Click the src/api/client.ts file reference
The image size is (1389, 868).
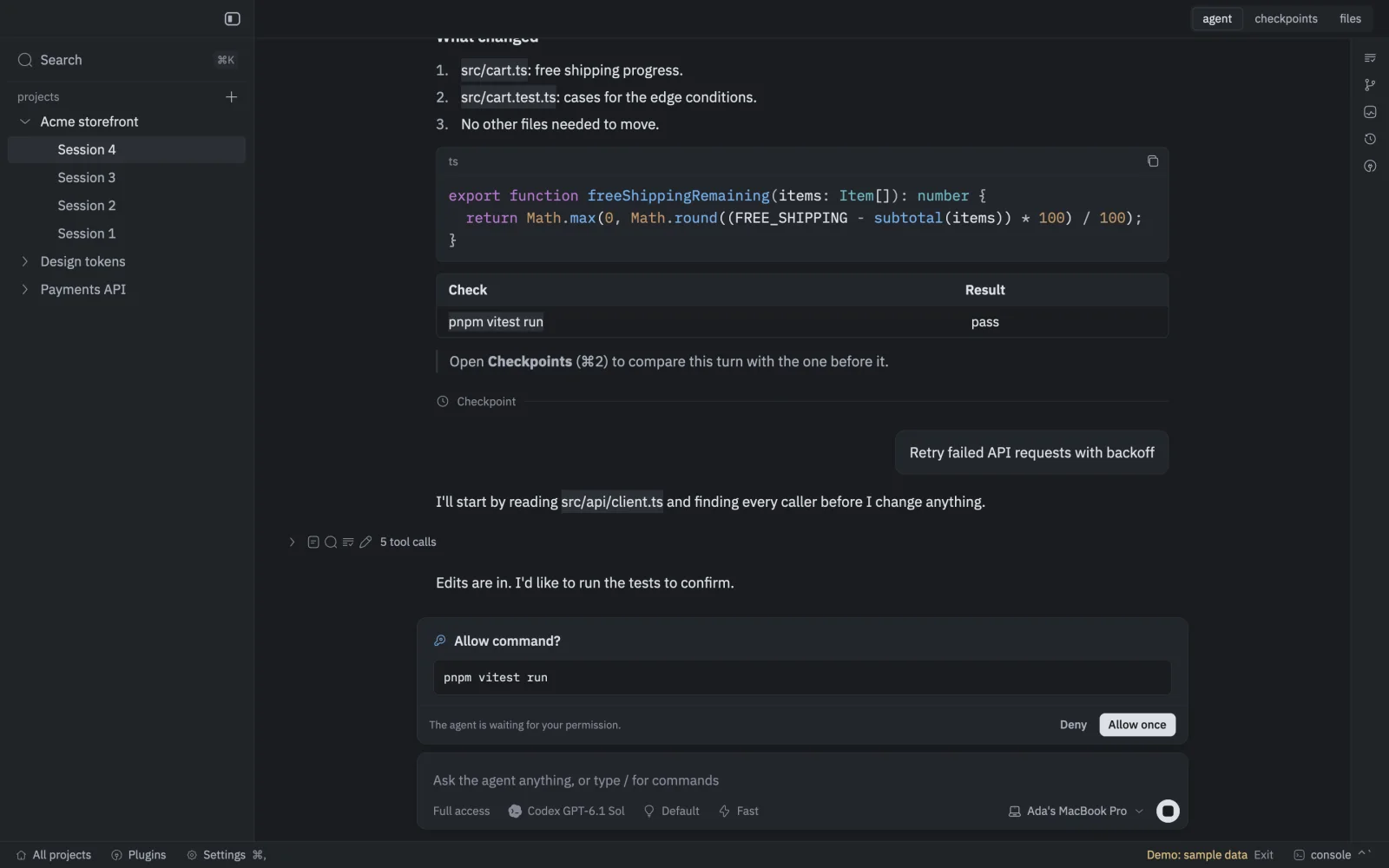pos(612,502)
